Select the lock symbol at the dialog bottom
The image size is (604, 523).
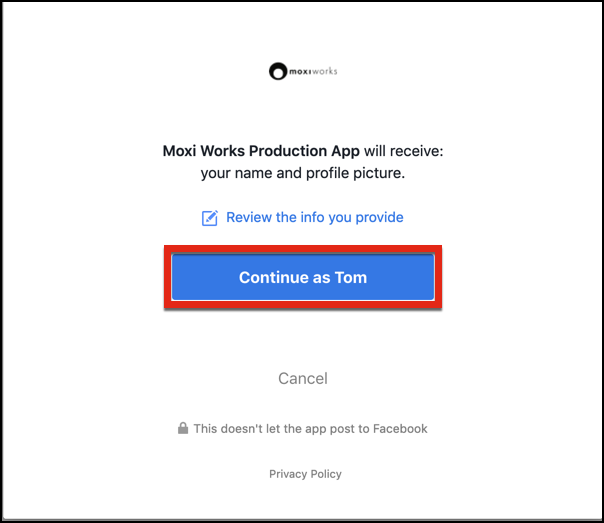coord(183,429)
